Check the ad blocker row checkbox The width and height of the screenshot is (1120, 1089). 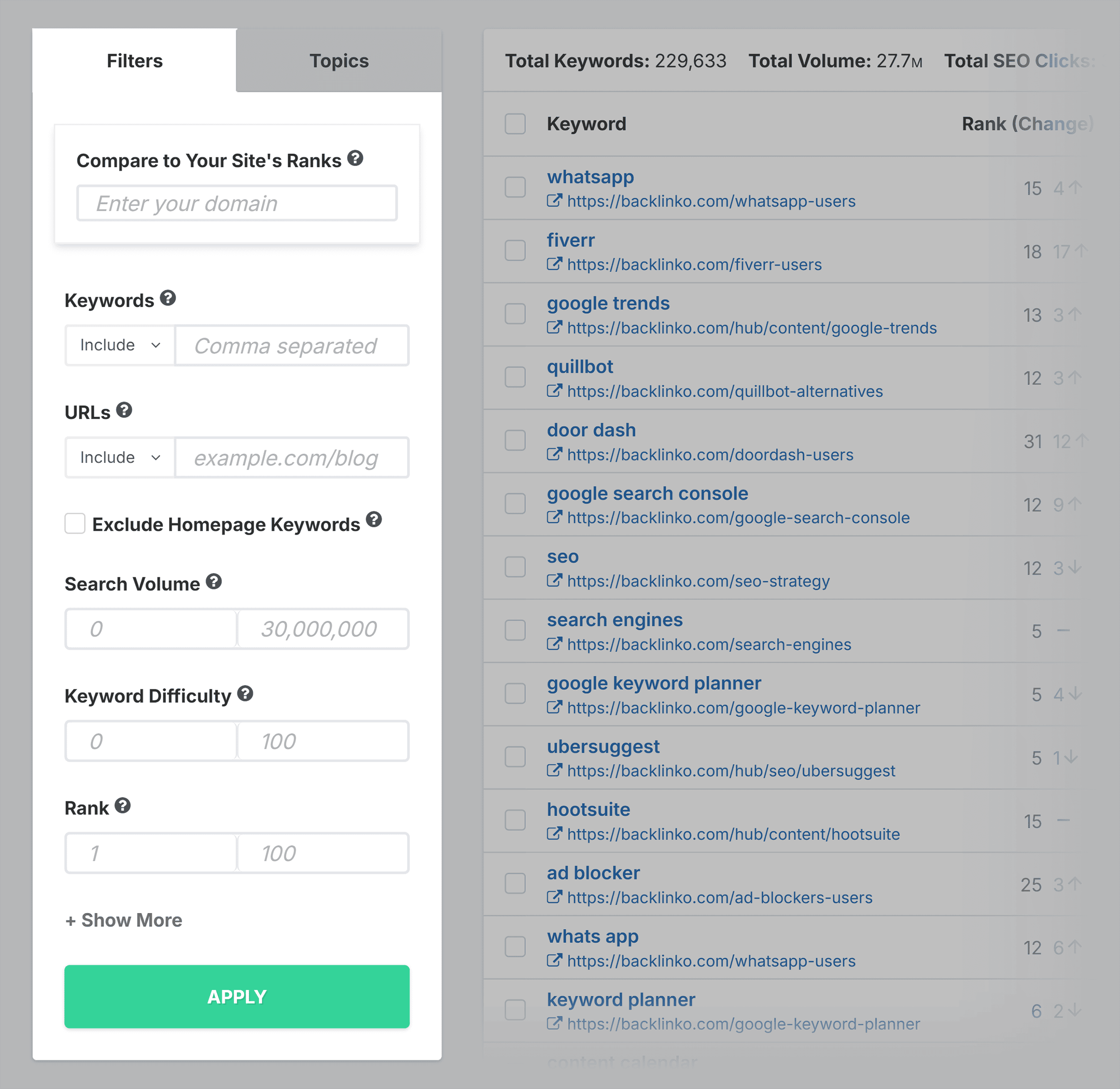(515, 884)
